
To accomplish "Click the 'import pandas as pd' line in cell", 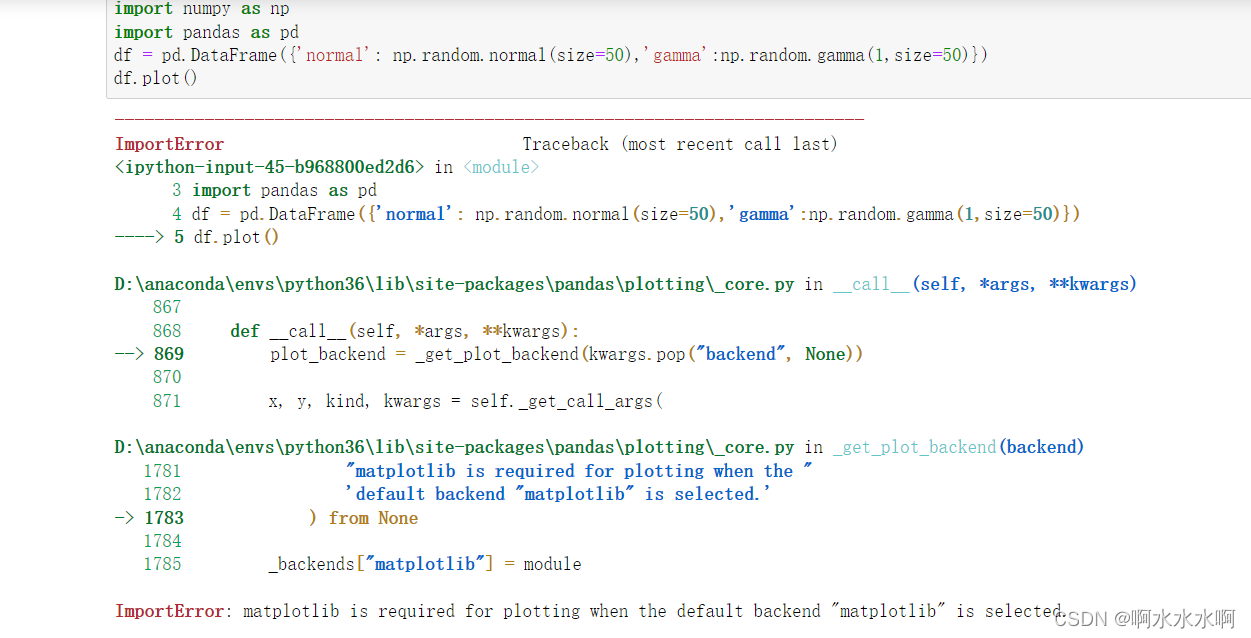I will point(206,32).
